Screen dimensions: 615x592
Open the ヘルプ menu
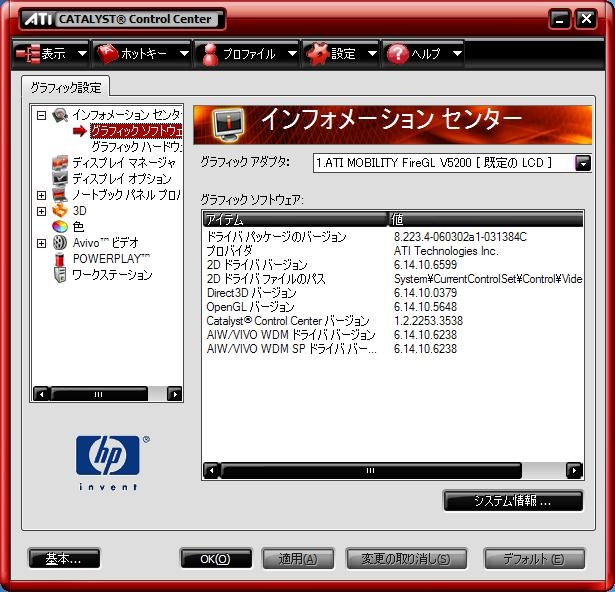click(424, 54)
